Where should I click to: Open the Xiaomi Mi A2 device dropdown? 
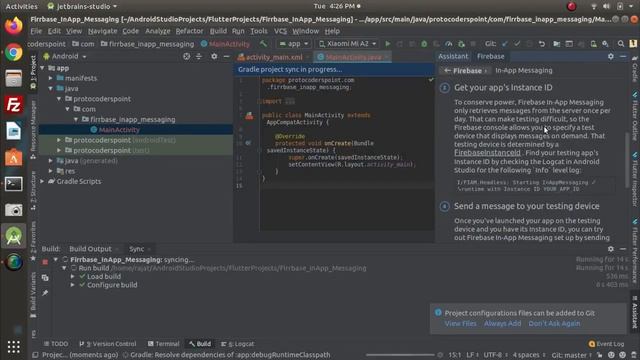347,44
